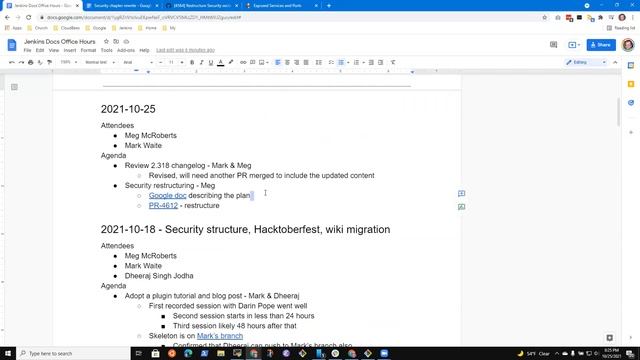
Task: Open Google Keep in the side panel
Action: (631, 84)
